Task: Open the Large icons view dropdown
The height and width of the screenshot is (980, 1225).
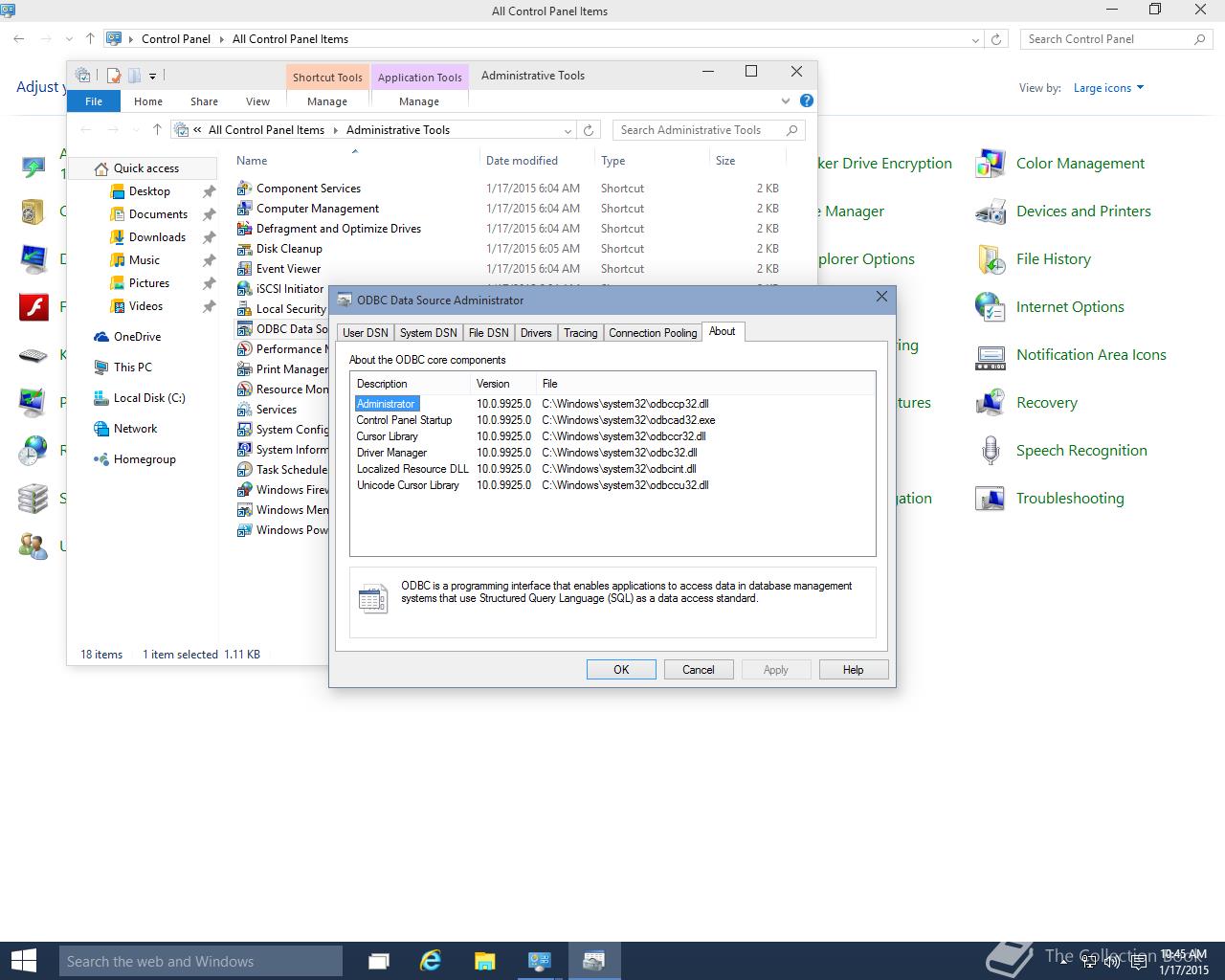Action: pyautogui.click(x=1108, y=88)
